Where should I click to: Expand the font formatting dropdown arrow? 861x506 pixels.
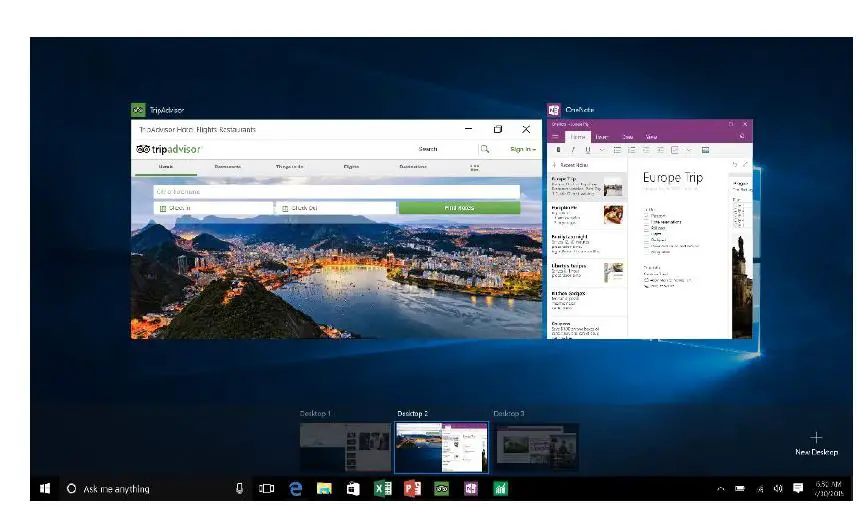coord(602,150)
